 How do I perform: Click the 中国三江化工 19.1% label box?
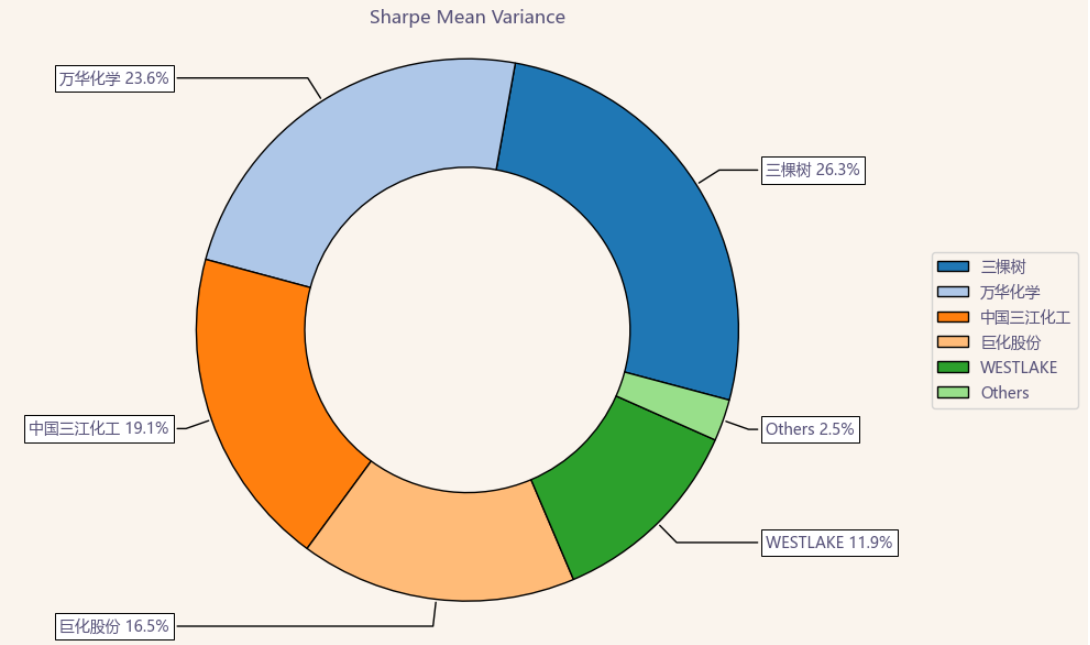[99, 428]
